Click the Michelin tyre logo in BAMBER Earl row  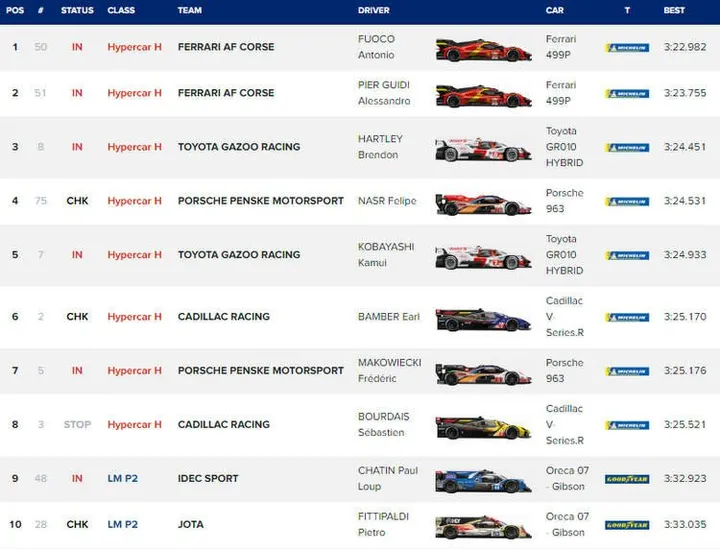(627, 317)
